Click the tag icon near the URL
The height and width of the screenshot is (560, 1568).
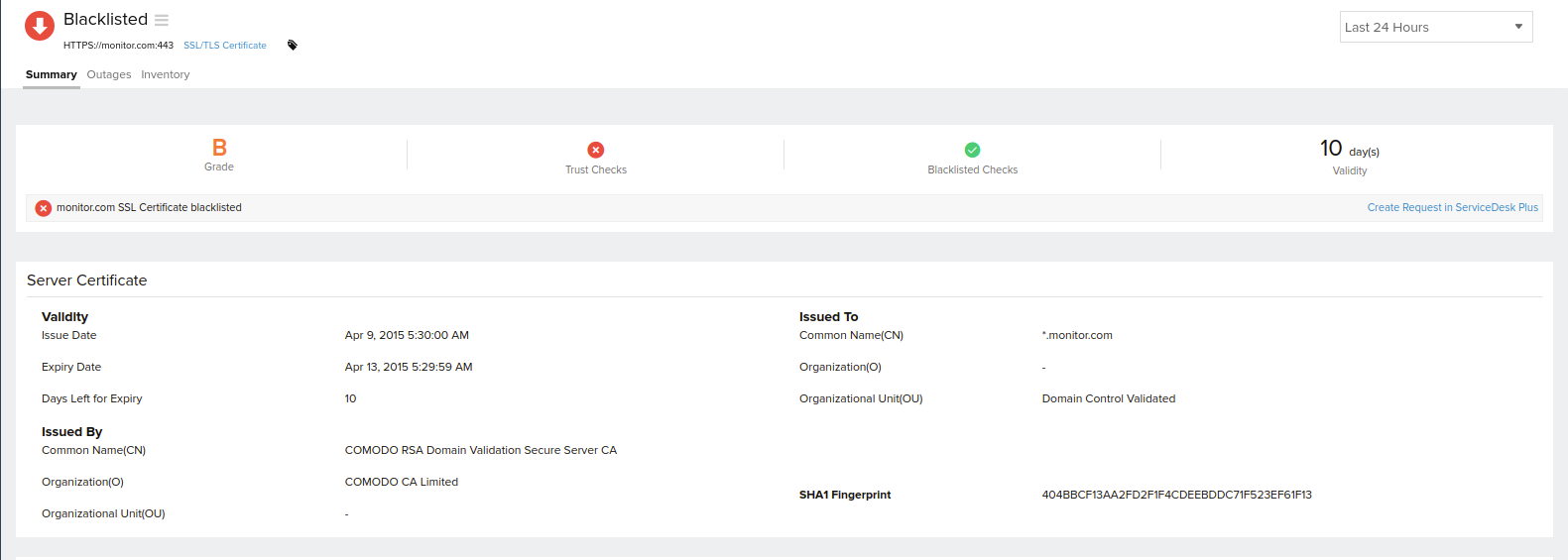[x=293, y=45]
